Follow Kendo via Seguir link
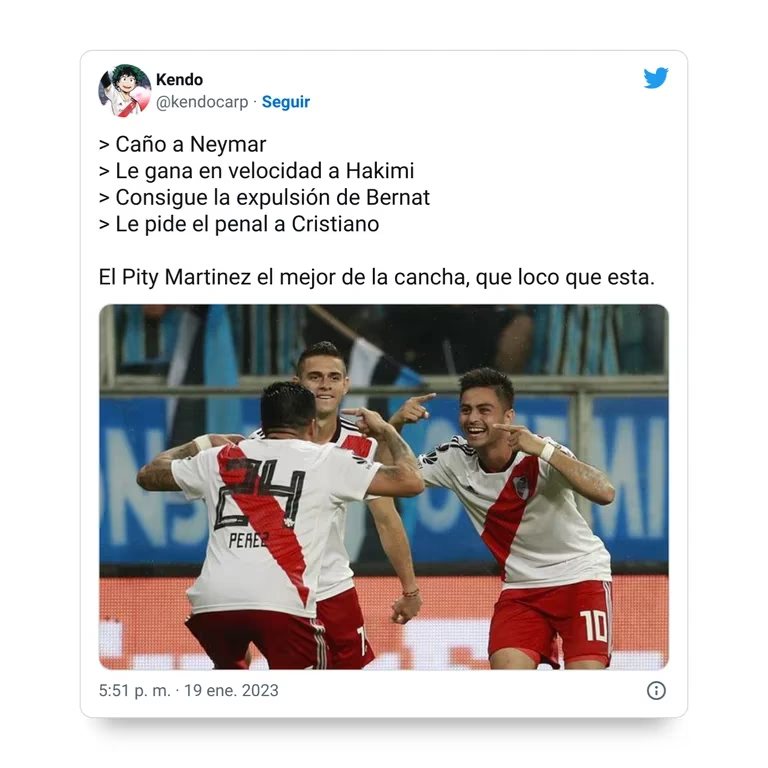Screen dimensions: 768x768 tap(286, 102)
